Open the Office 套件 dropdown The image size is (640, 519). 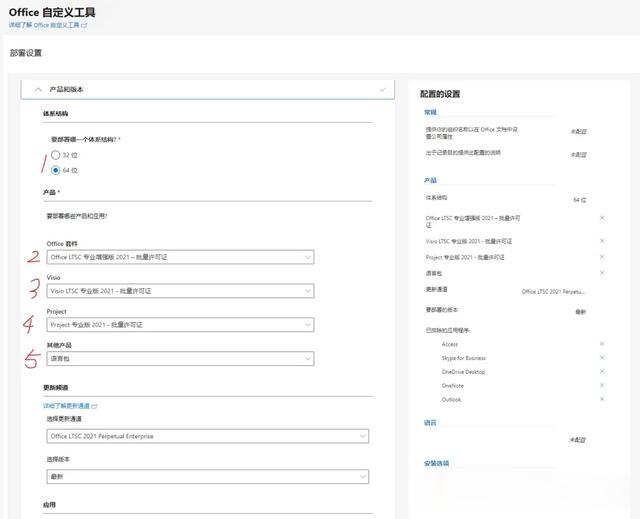(x=180, y=257)
